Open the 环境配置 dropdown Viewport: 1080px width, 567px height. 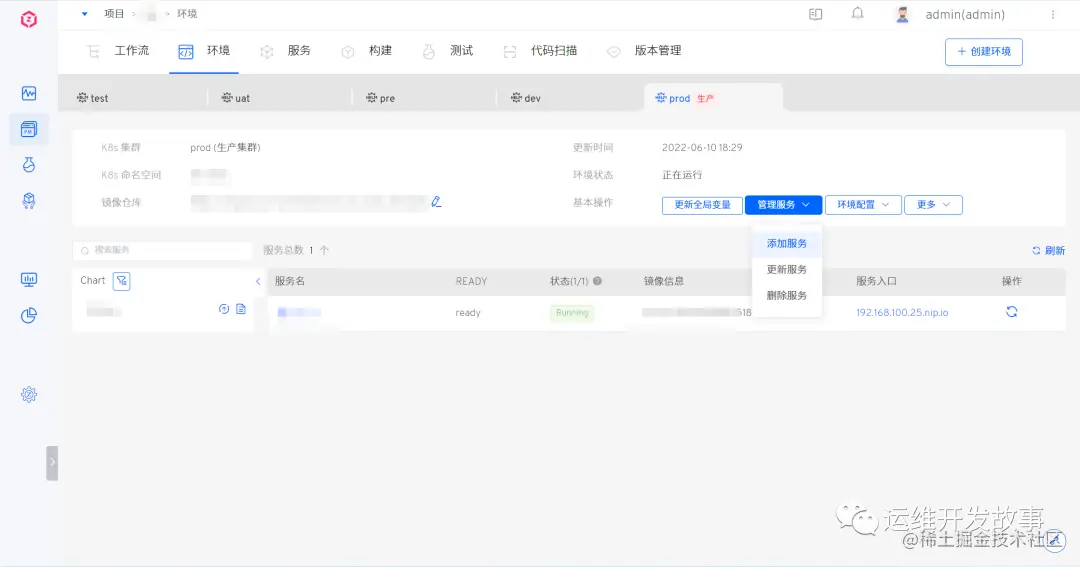863,205
